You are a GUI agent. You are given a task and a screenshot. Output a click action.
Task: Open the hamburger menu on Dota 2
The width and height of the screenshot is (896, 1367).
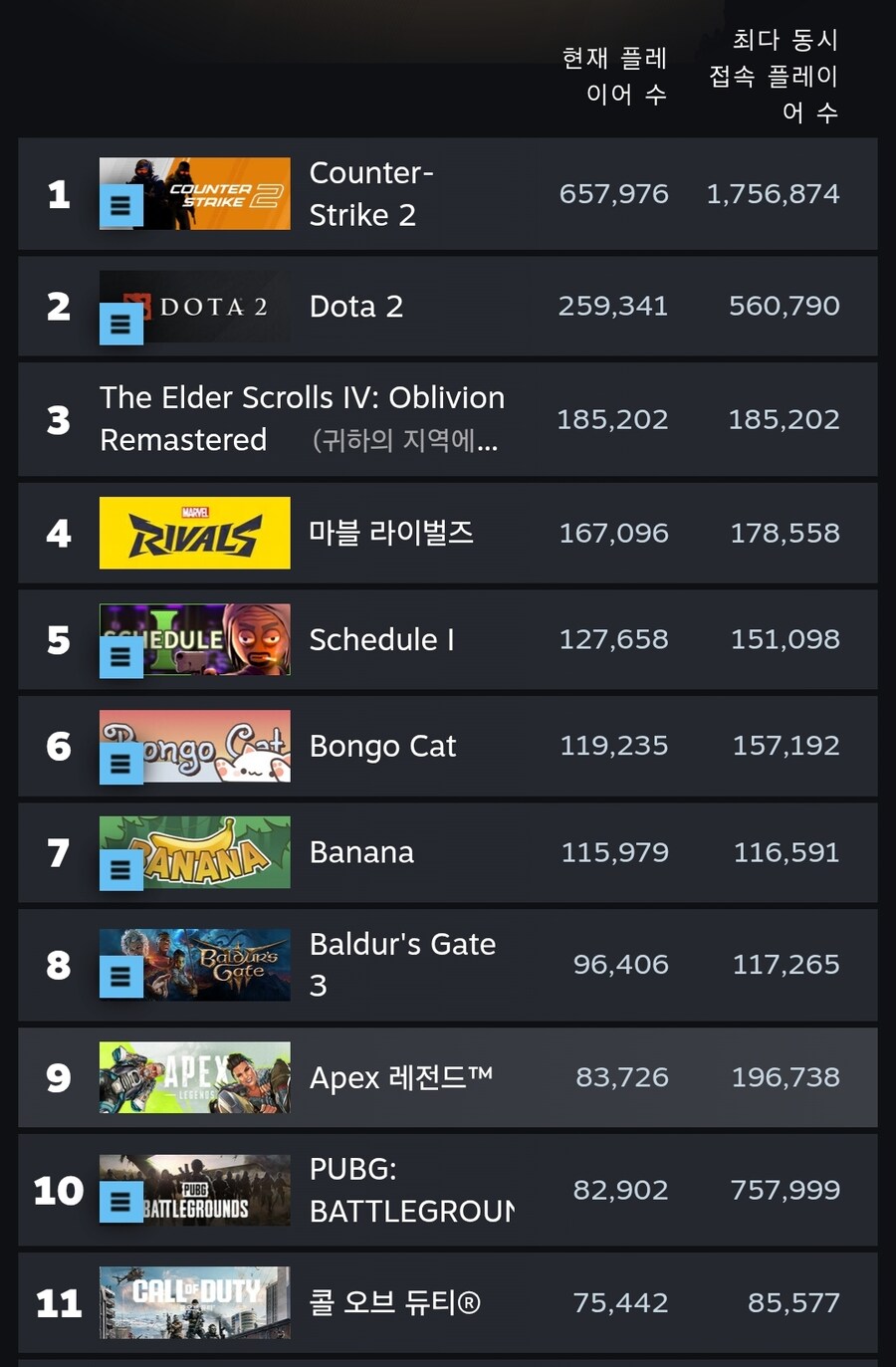click(x=120, y=324)
